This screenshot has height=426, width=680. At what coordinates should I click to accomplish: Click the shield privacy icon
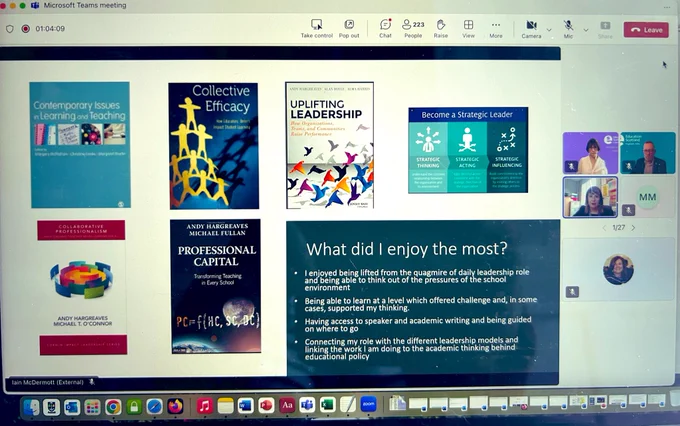(x=10, y=29)
